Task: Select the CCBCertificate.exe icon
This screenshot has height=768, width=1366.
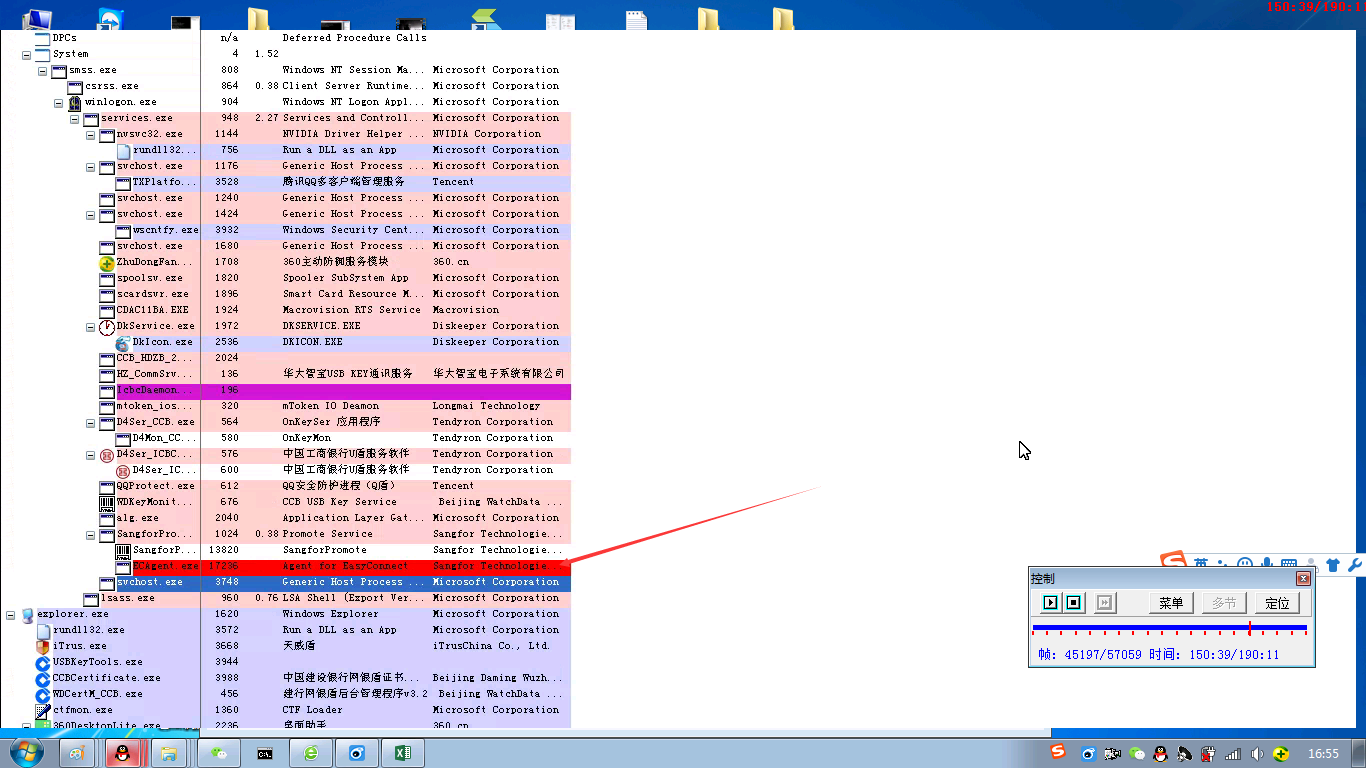Action: (x=43, y=678)
